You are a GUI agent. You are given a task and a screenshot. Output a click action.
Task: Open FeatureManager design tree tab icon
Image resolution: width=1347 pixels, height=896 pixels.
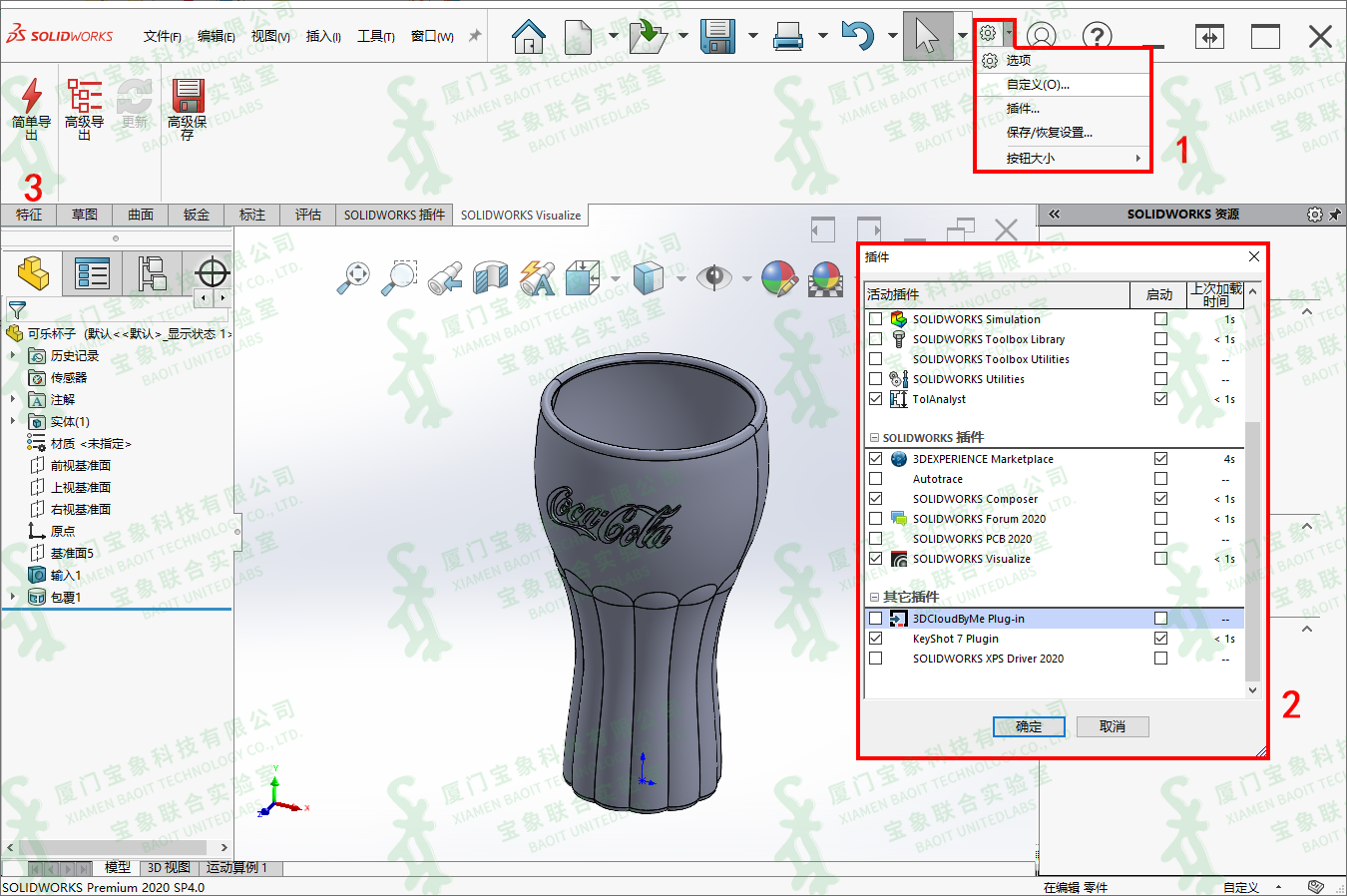coord(33,272)
